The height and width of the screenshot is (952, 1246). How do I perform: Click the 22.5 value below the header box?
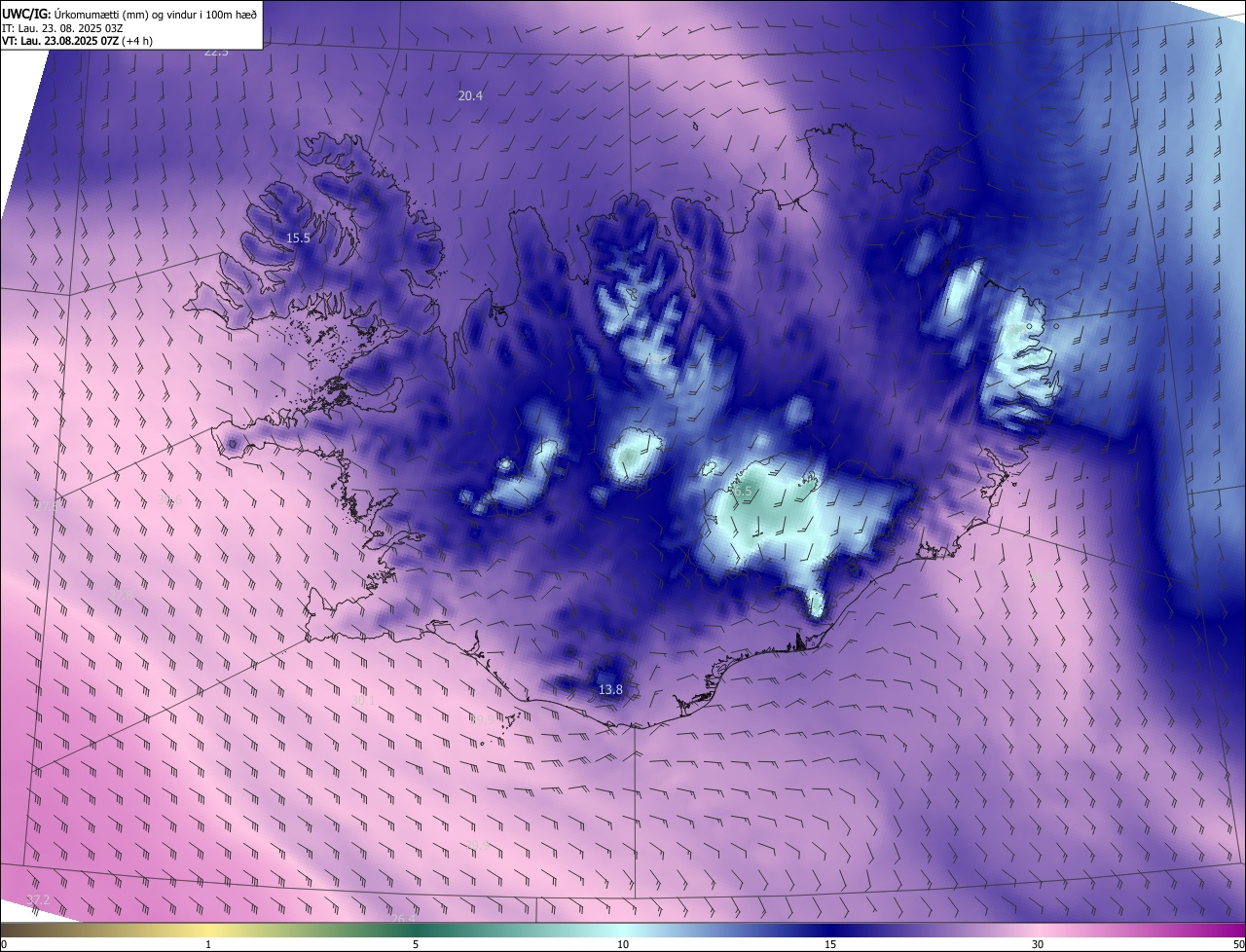pos(216,52)
